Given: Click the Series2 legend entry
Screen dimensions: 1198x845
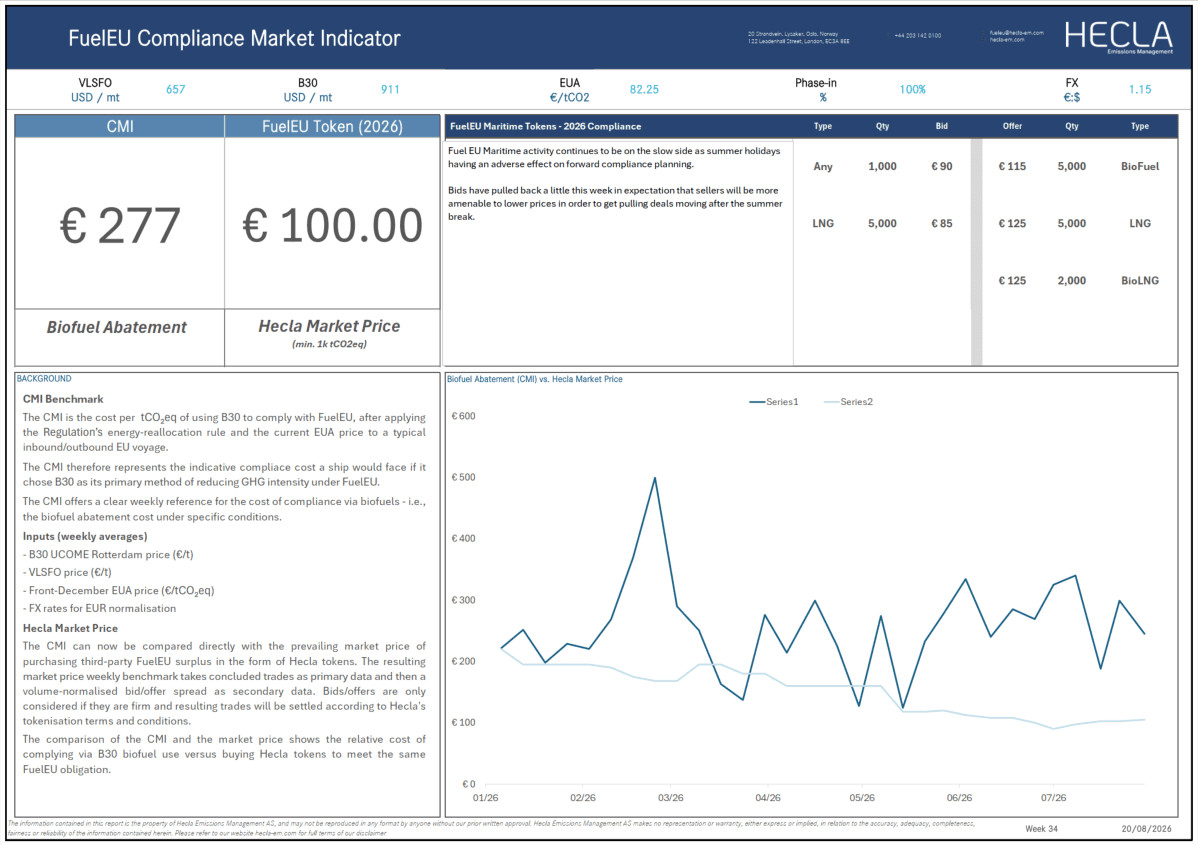Looking at the screenshot, I should pos(848,402).
